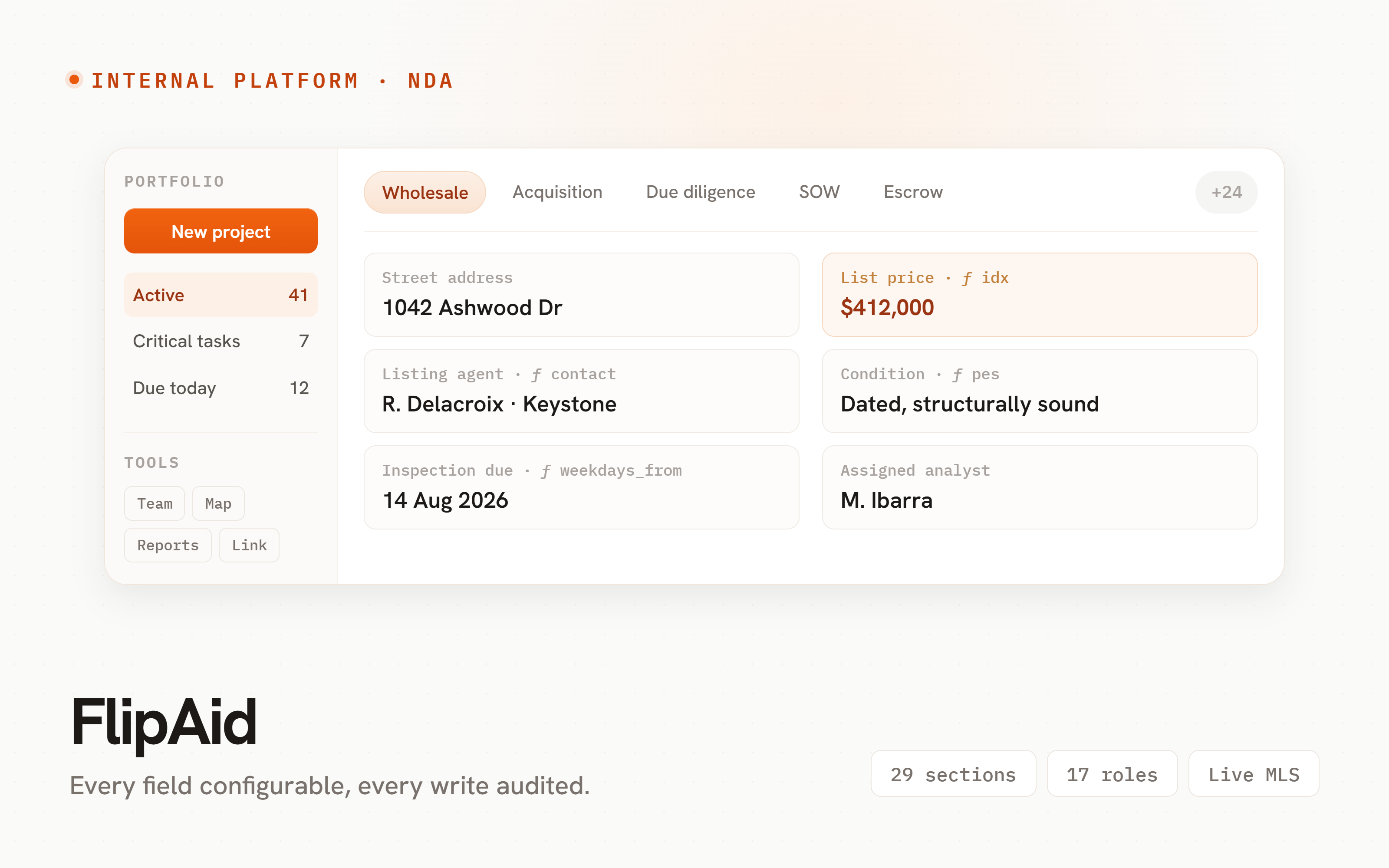The height and width of the screenshot is (868, 1389).
Task: Switch to the Wholesale tab
Action: pos(425,192)
